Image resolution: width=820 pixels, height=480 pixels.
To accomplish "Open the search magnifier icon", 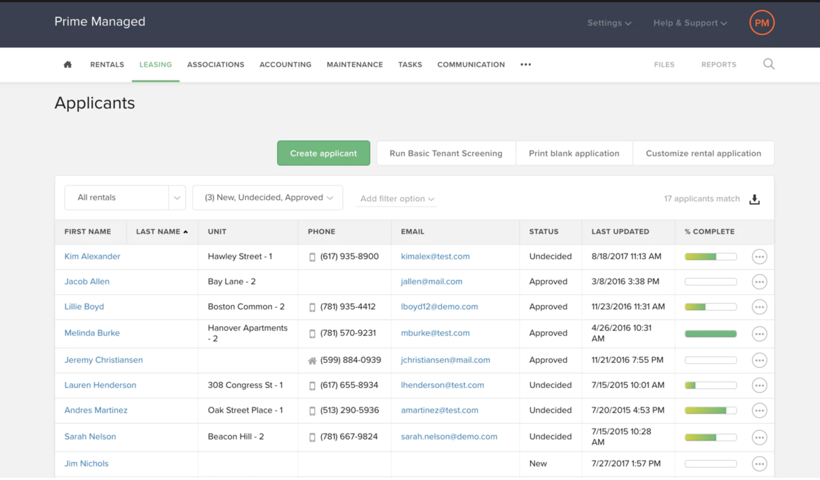I will point(768,64).
